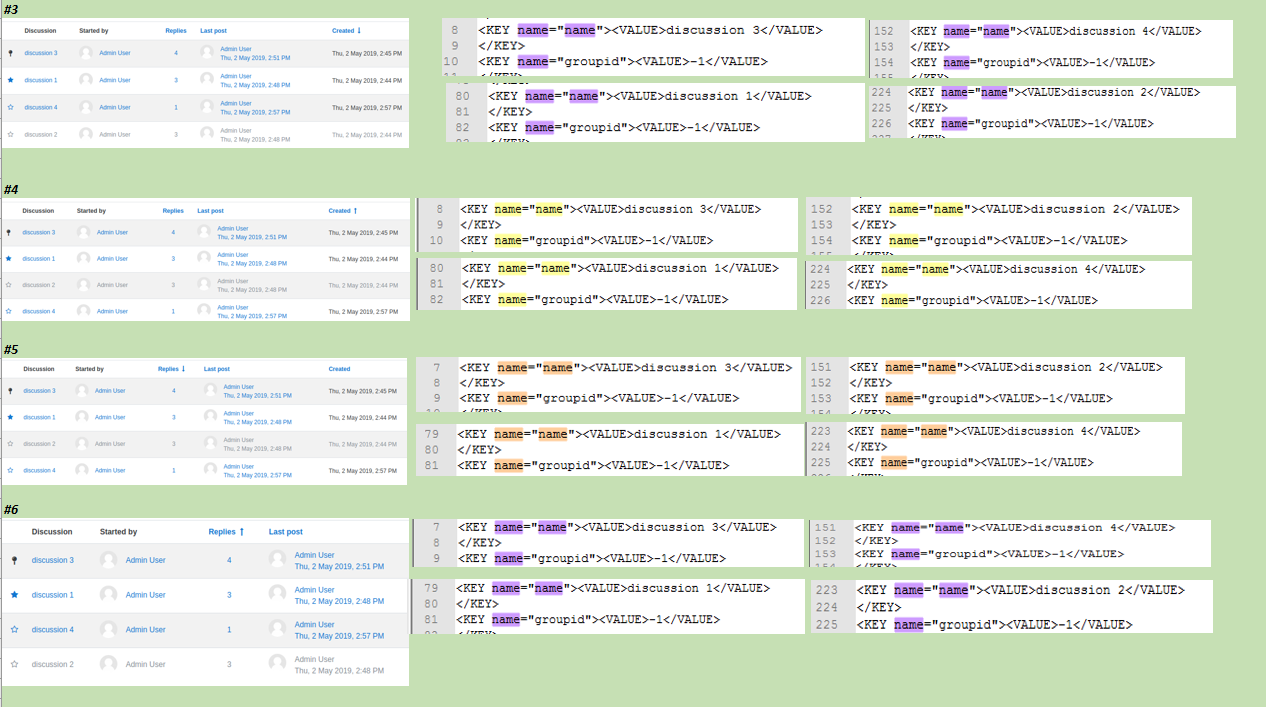Click the pin icon beside discussion 3 in table #5

[x=10, y=391]
